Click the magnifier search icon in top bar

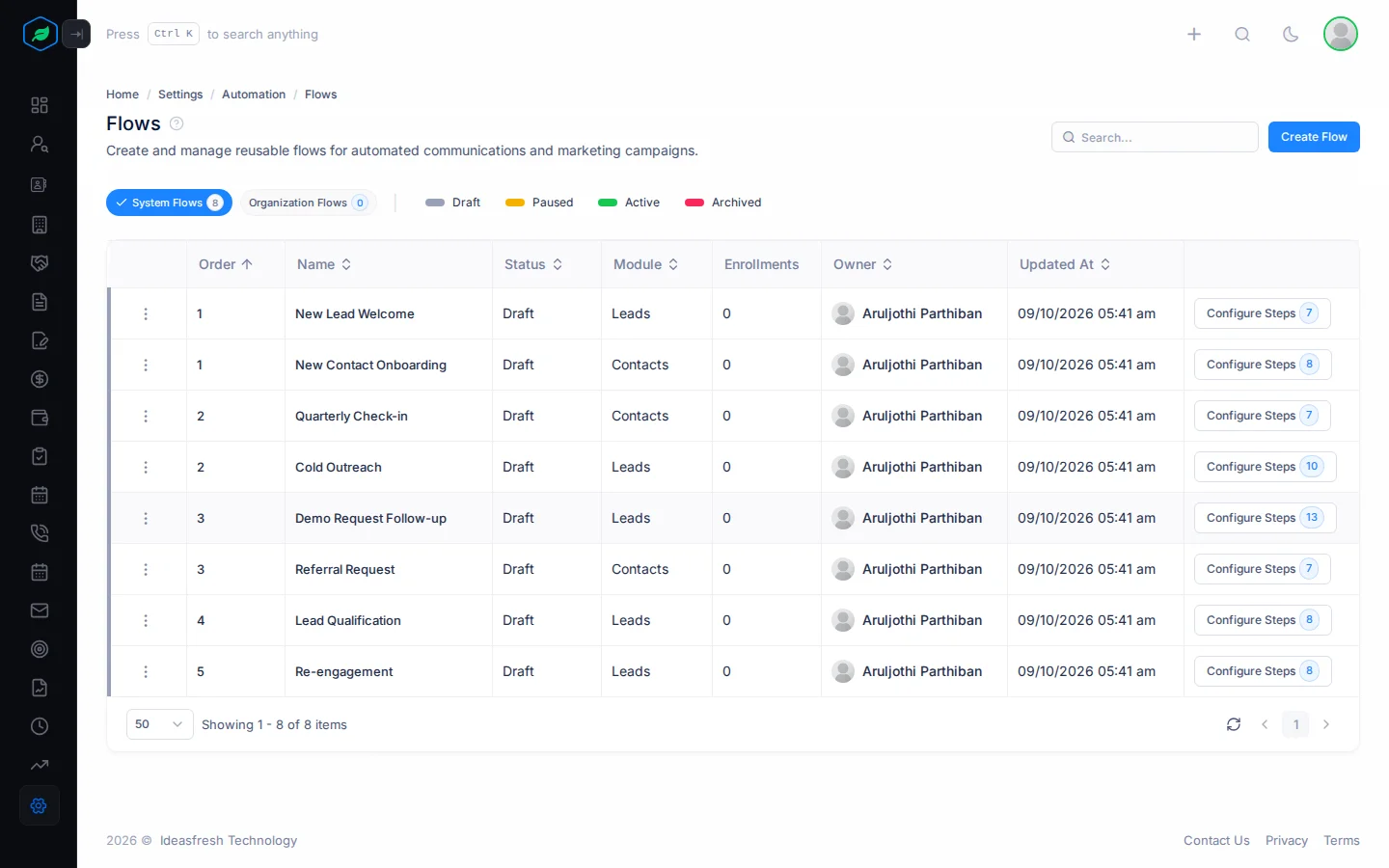pos(1242,34)
